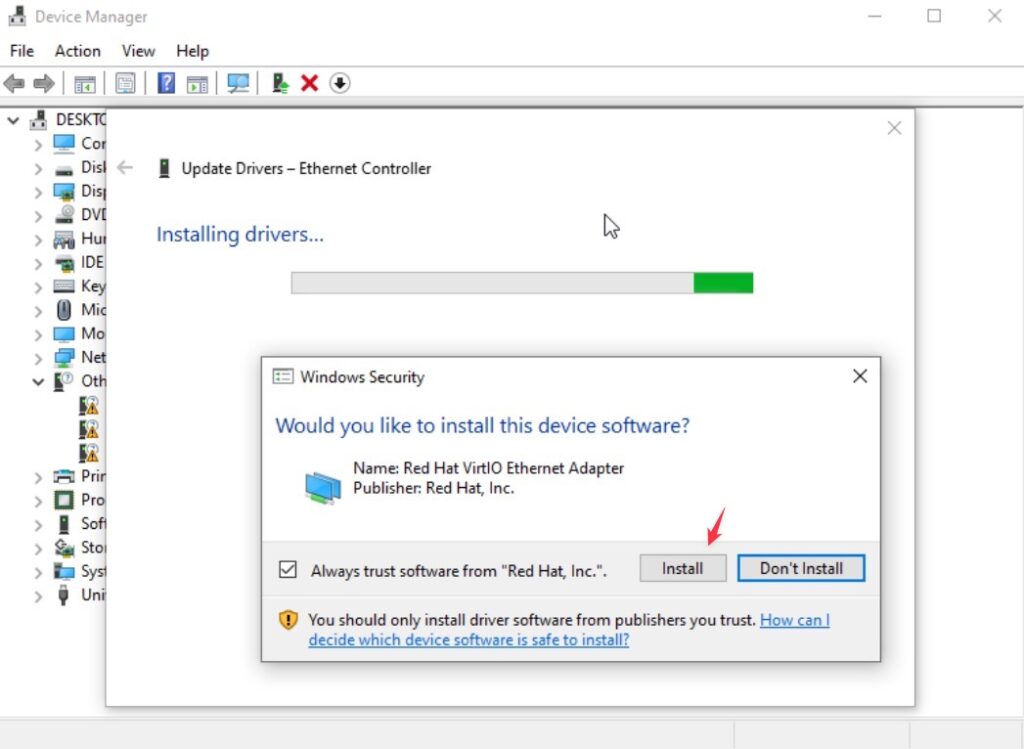
Task: Click the blue Help toolbar icon
Action: click(166, 83)
